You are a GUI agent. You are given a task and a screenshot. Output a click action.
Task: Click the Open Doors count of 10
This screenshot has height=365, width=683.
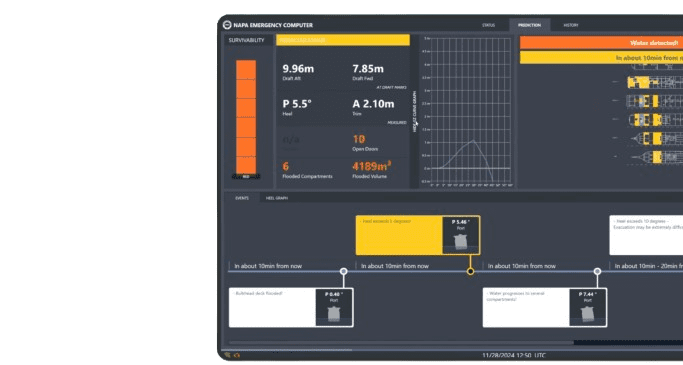[359, 139]
